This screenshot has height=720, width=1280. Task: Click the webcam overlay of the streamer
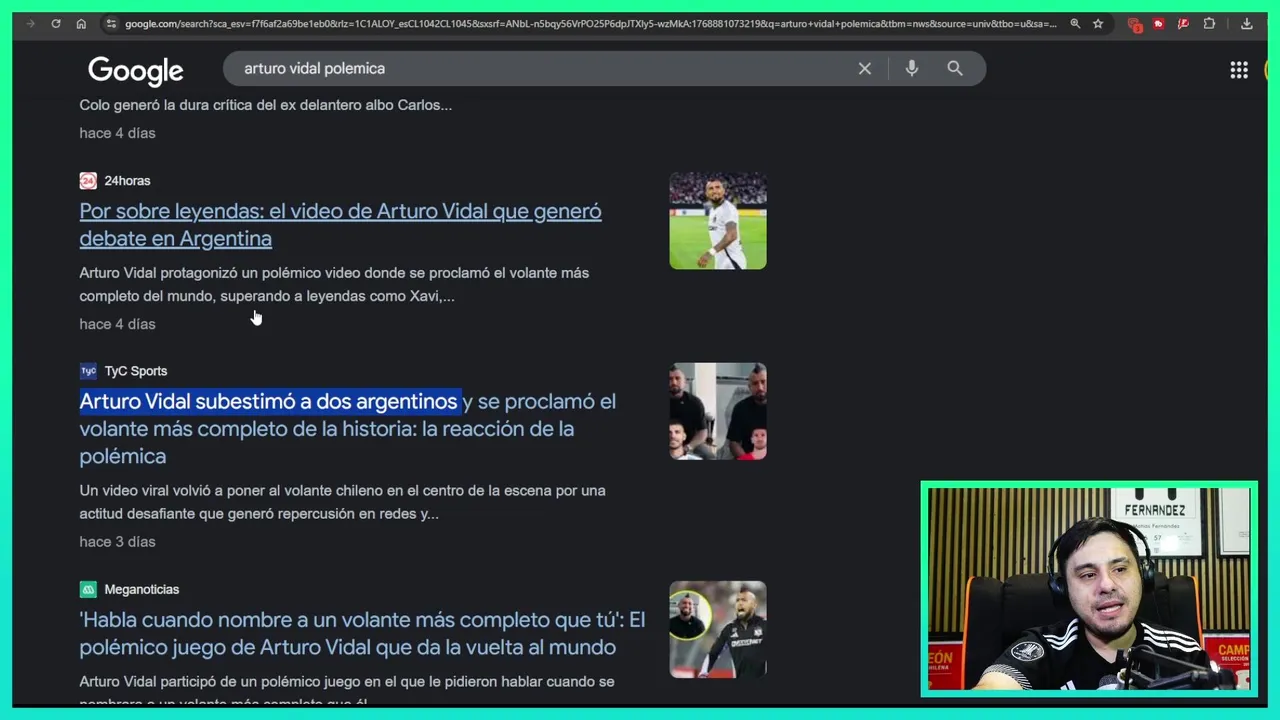click(x=1089, y=589)
